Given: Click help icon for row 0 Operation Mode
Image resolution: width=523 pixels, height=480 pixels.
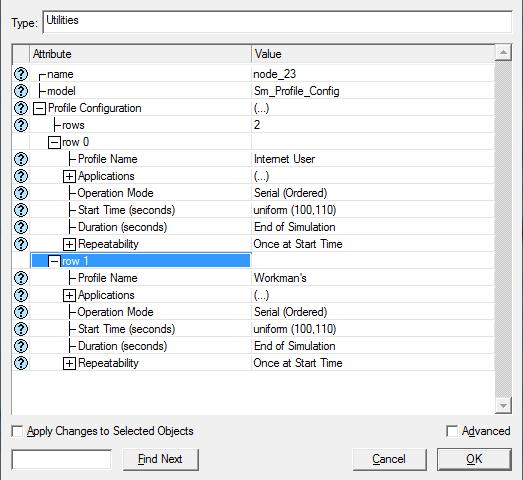Looking at the screenshot, I should [21, 193].
